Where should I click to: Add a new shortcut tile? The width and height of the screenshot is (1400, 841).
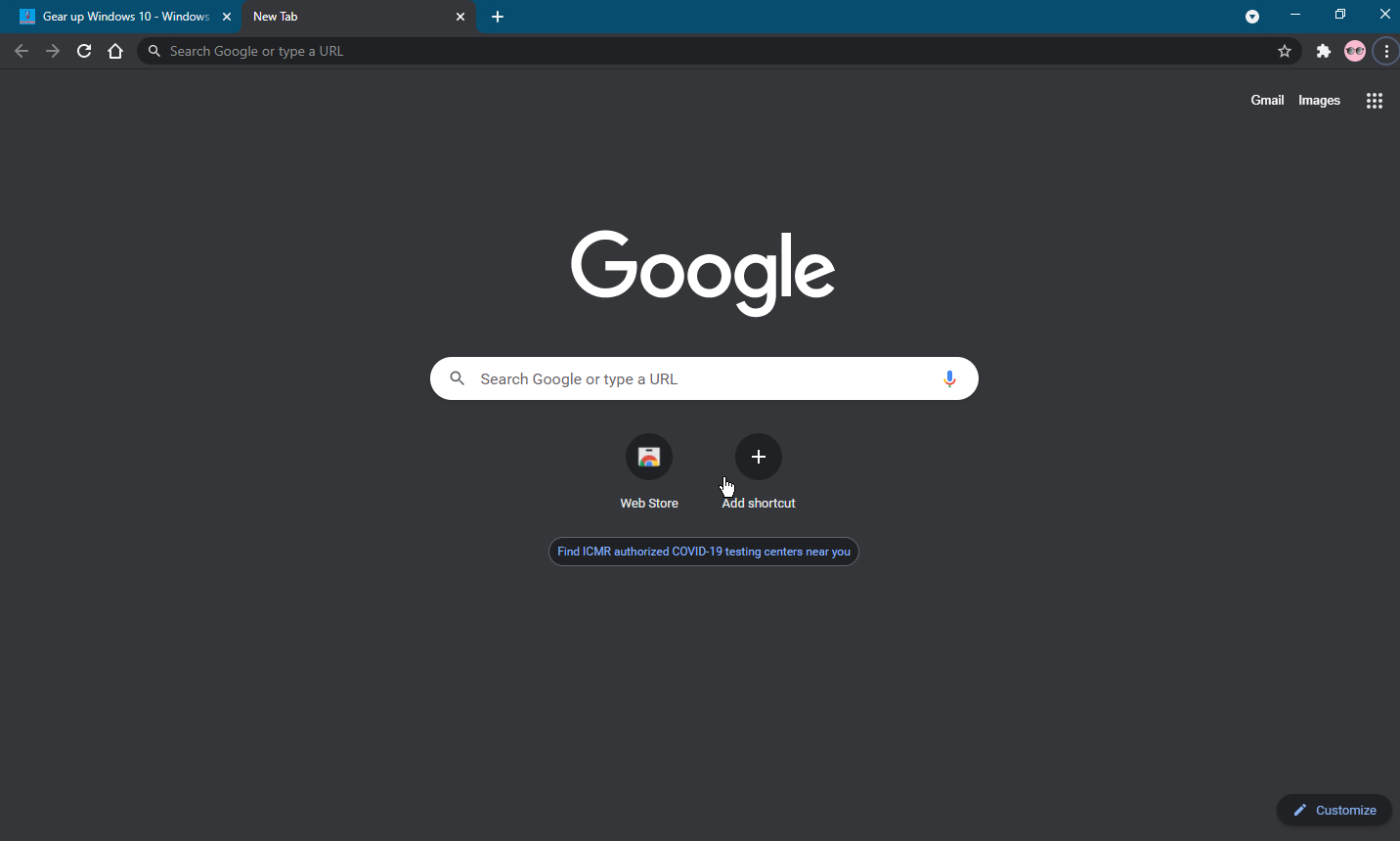point(759,473)
